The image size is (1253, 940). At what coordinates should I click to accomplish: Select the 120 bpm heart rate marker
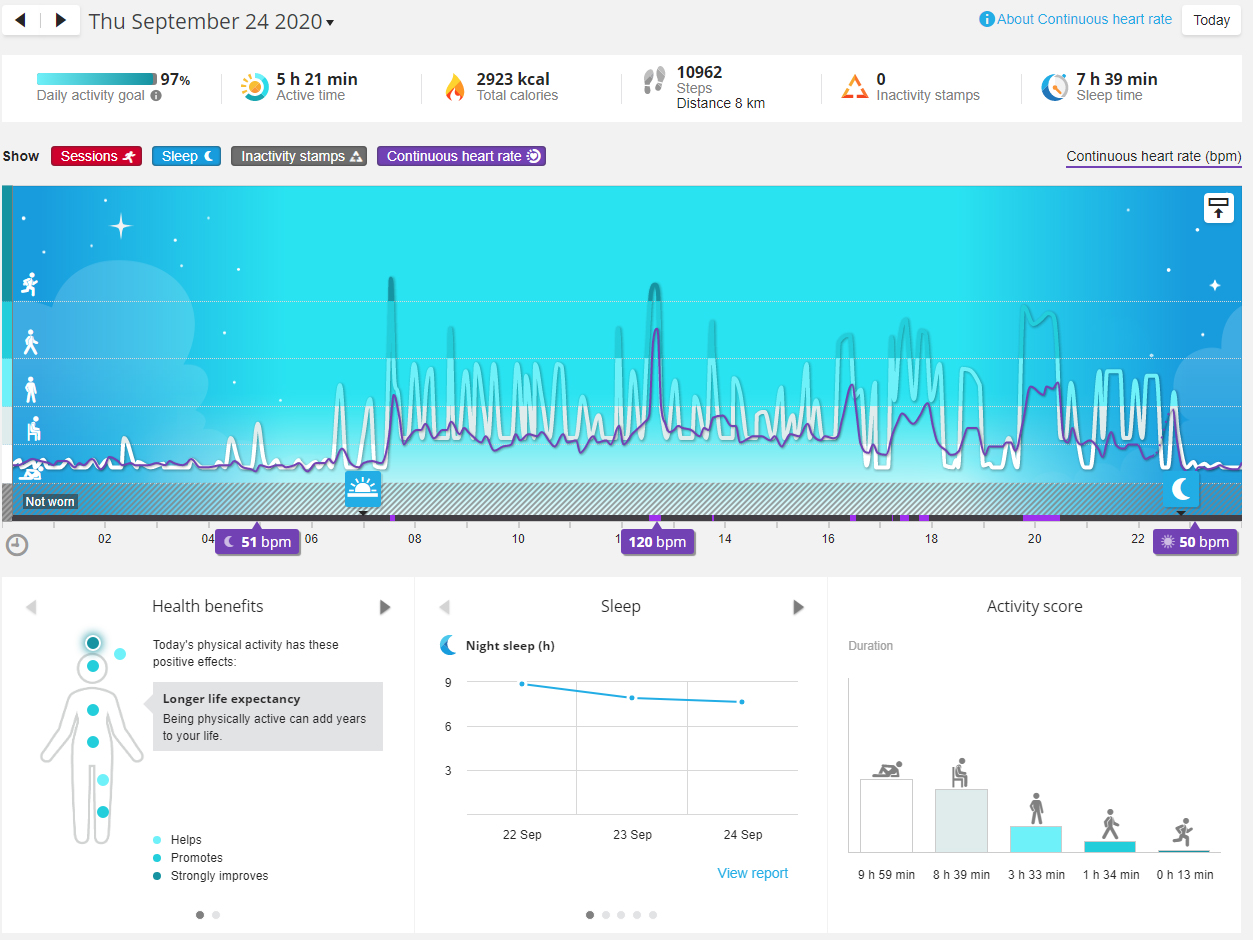coord(657,542)
